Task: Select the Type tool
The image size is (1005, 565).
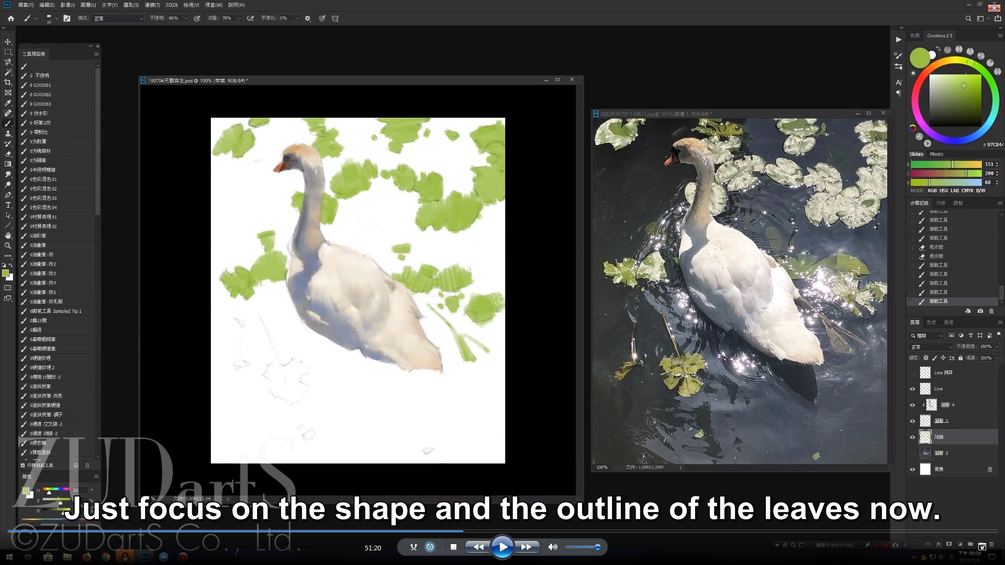Action: (8, 205)
